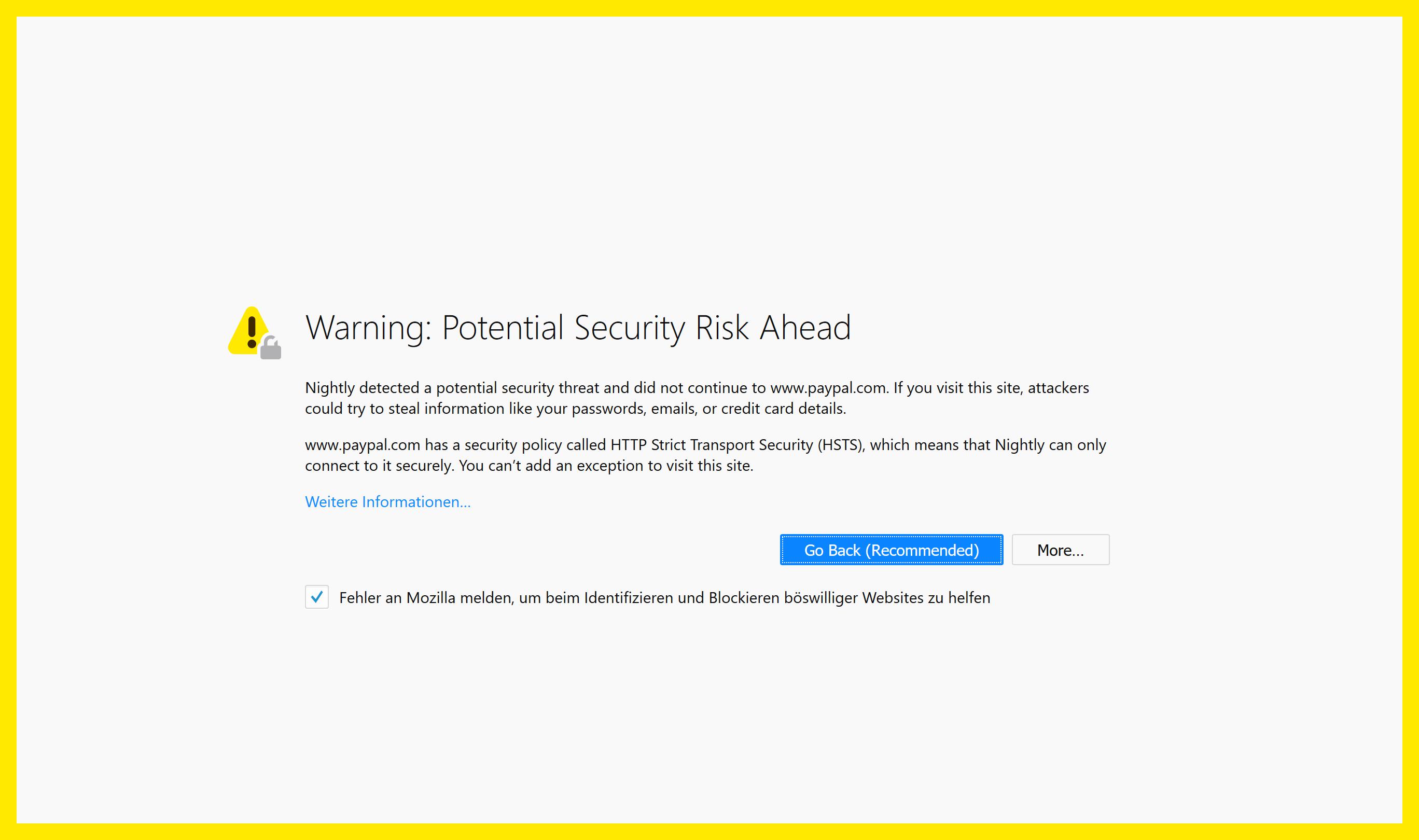1419x840 pixels.
Task: Open the 'Weitere Informationen…' link
Action: [388, 501]
